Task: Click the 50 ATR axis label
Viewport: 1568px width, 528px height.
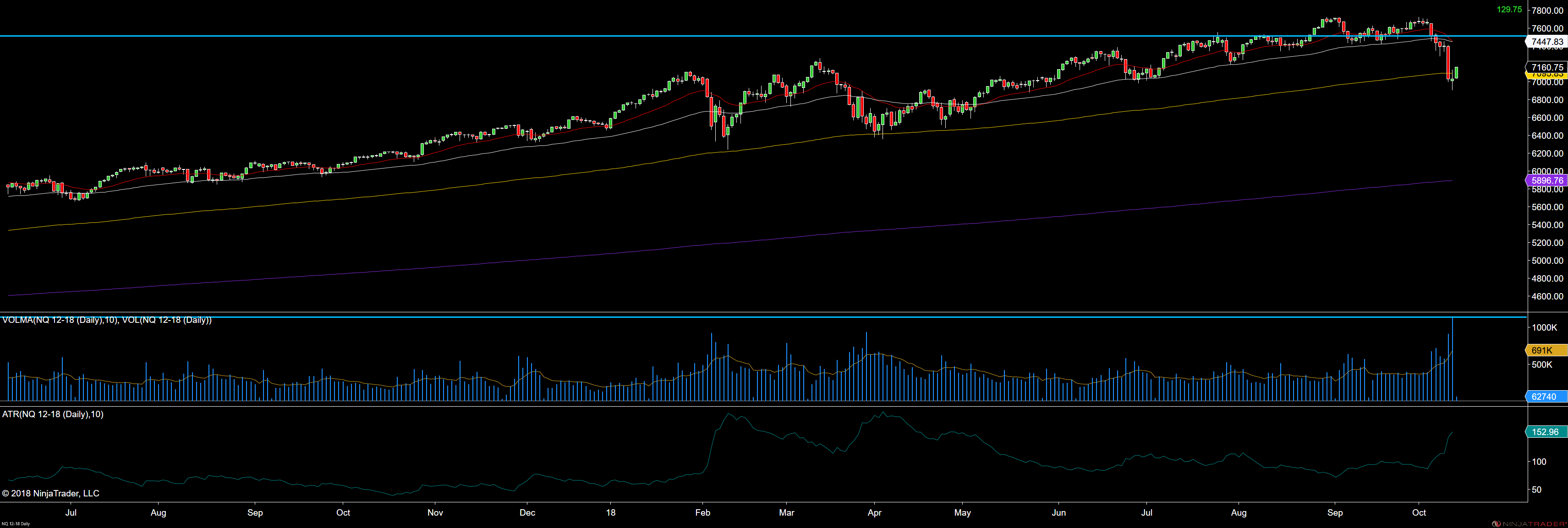Action: tap(1537, 490)
